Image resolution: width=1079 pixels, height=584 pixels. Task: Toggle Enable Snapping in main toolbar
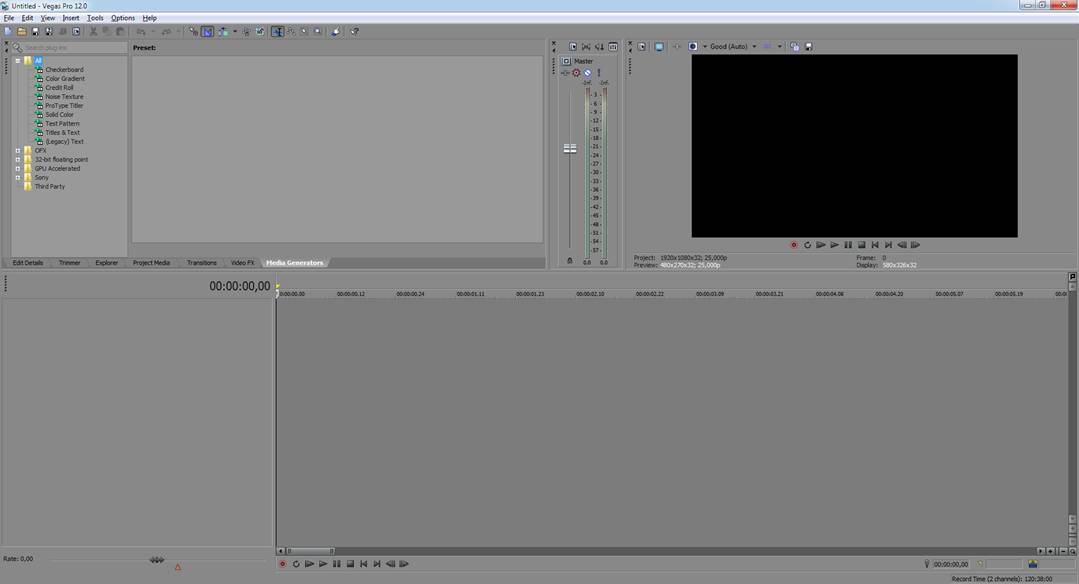tap(193, 32)
